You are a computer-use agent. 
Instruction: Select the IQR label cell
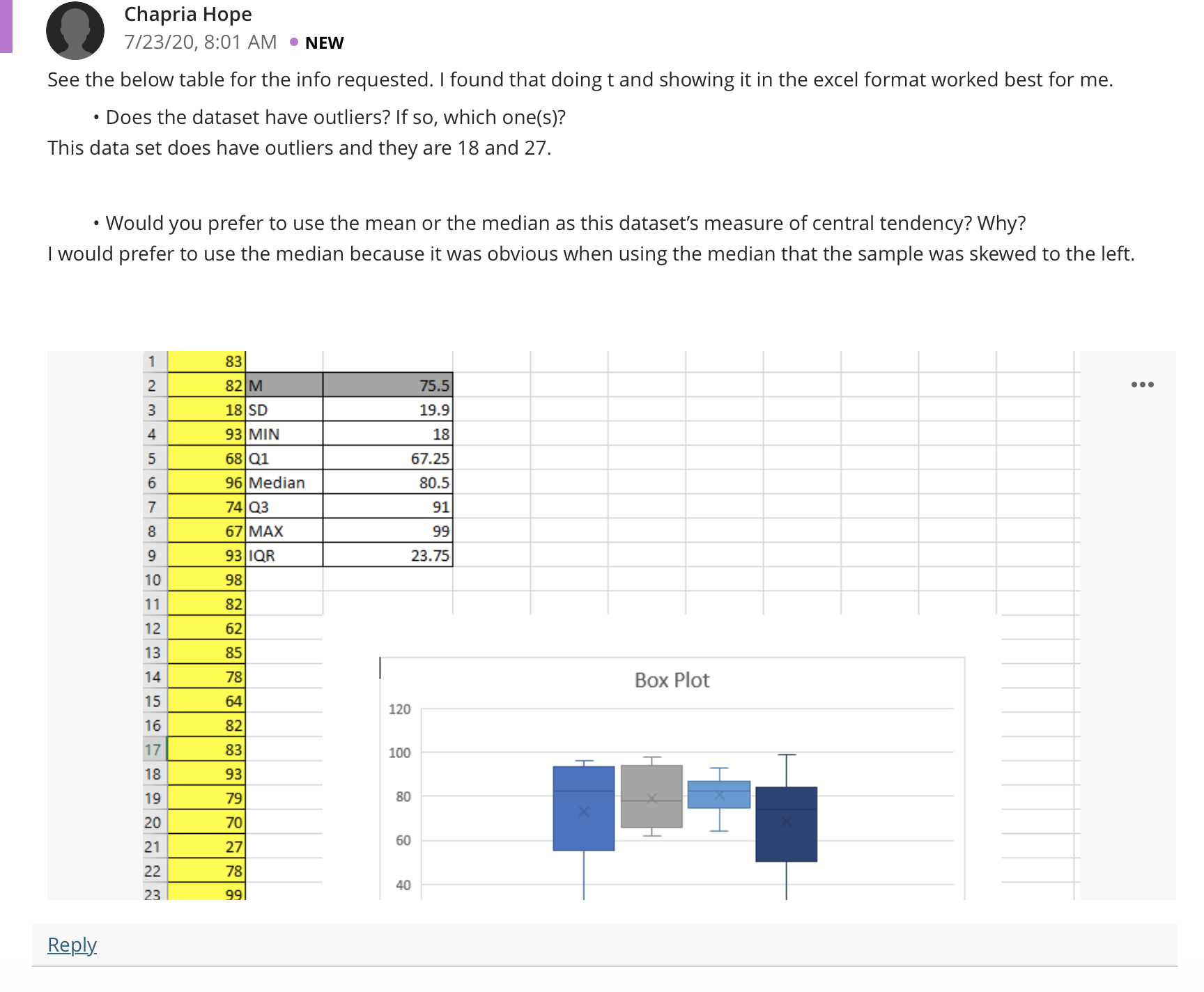284,555
